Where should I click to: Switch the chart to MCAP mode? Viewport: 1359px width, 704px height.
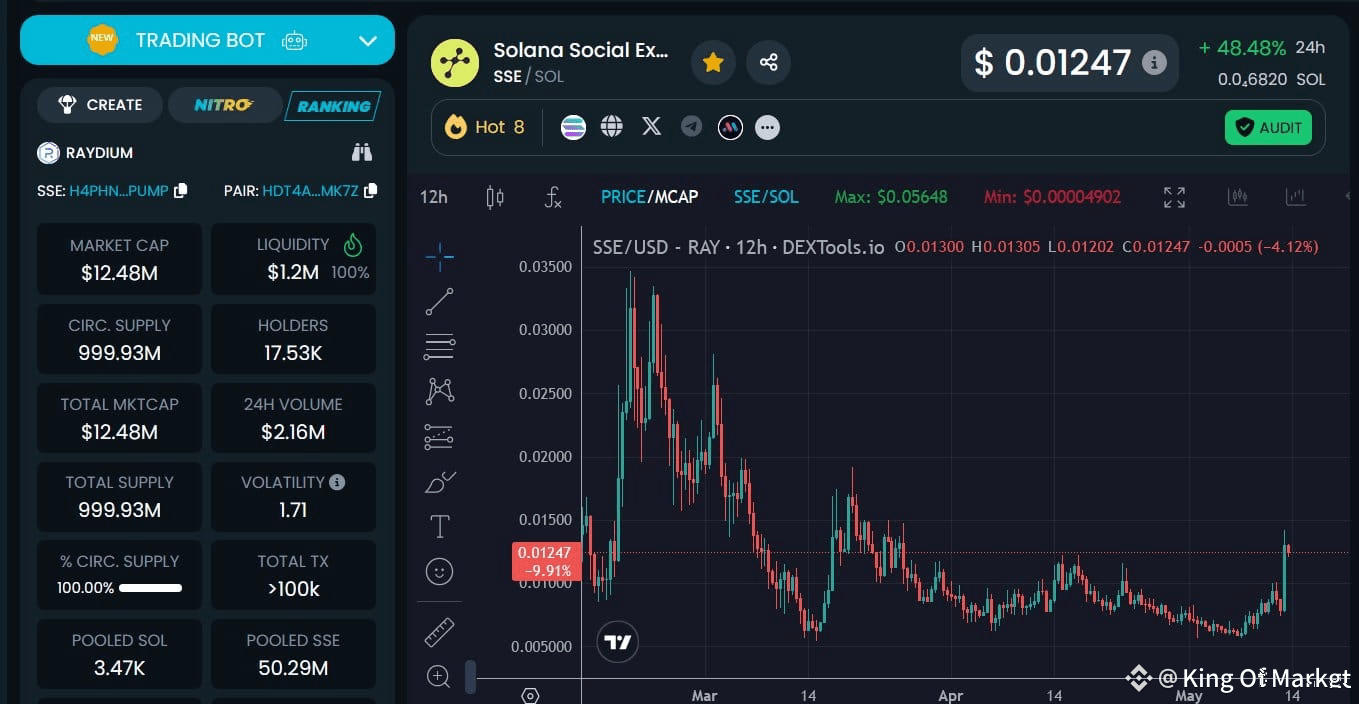point(675,197)
